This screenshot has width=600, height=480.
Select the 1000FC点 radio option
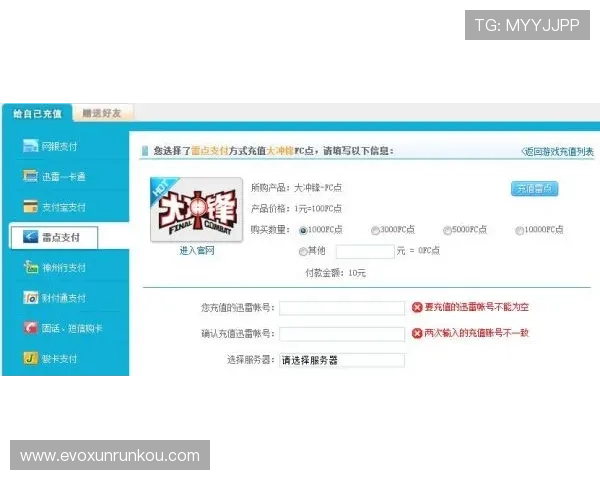click(x=303, y=230)
